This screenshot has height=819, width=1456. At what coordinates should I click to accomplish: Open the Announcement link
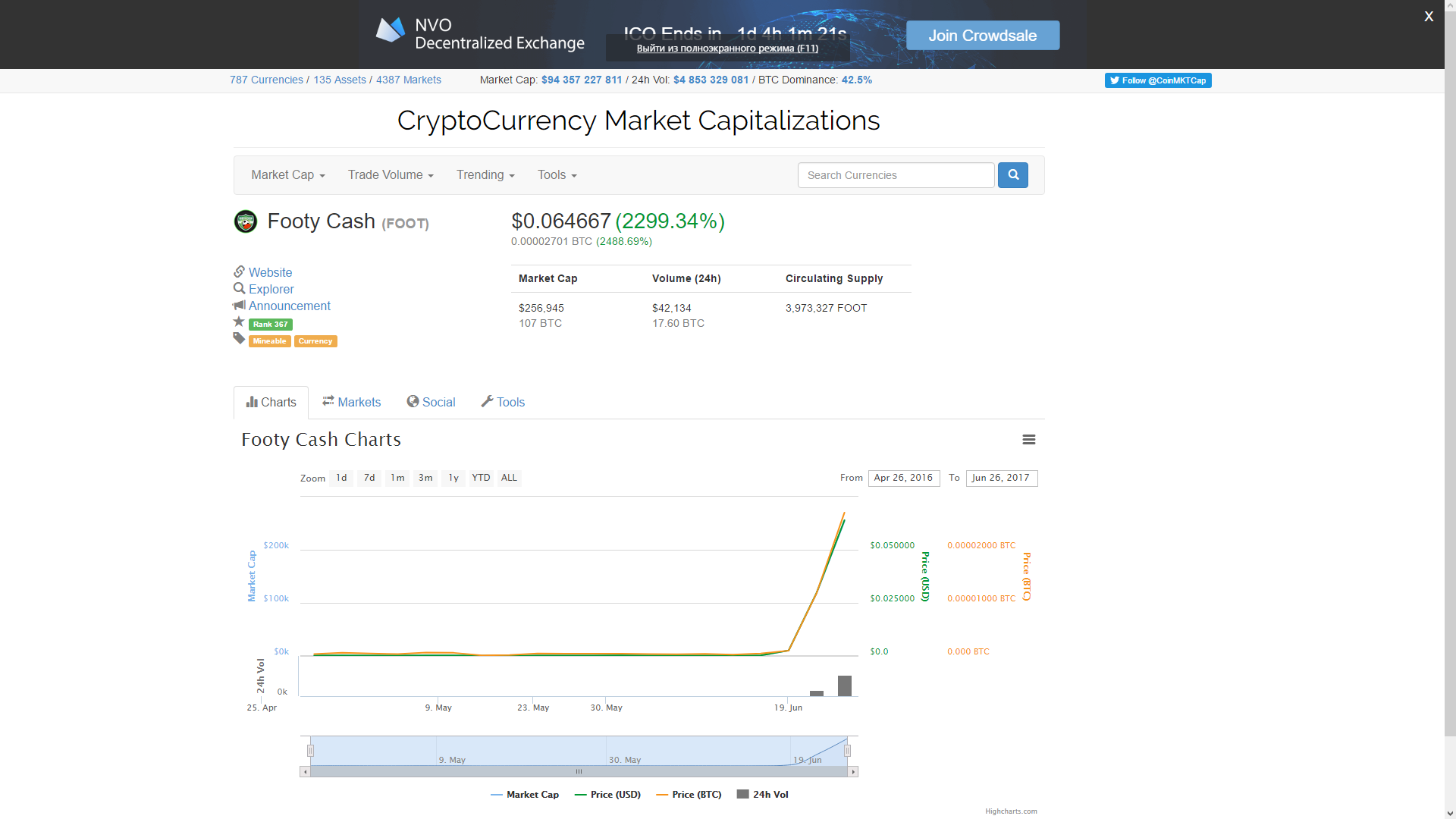[290, 306]
